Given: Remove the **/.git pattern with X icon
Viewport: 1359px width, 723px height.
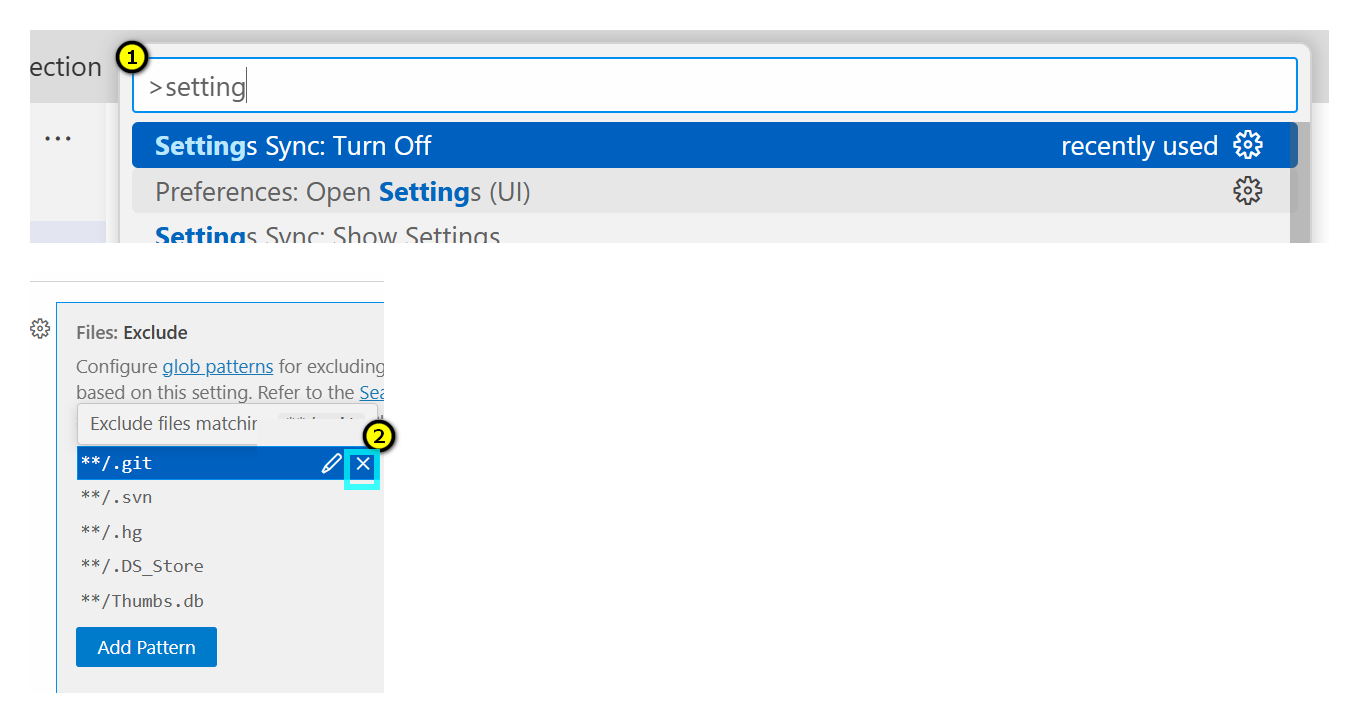Looking at the screenshot, I should click(x=362, y=464).
